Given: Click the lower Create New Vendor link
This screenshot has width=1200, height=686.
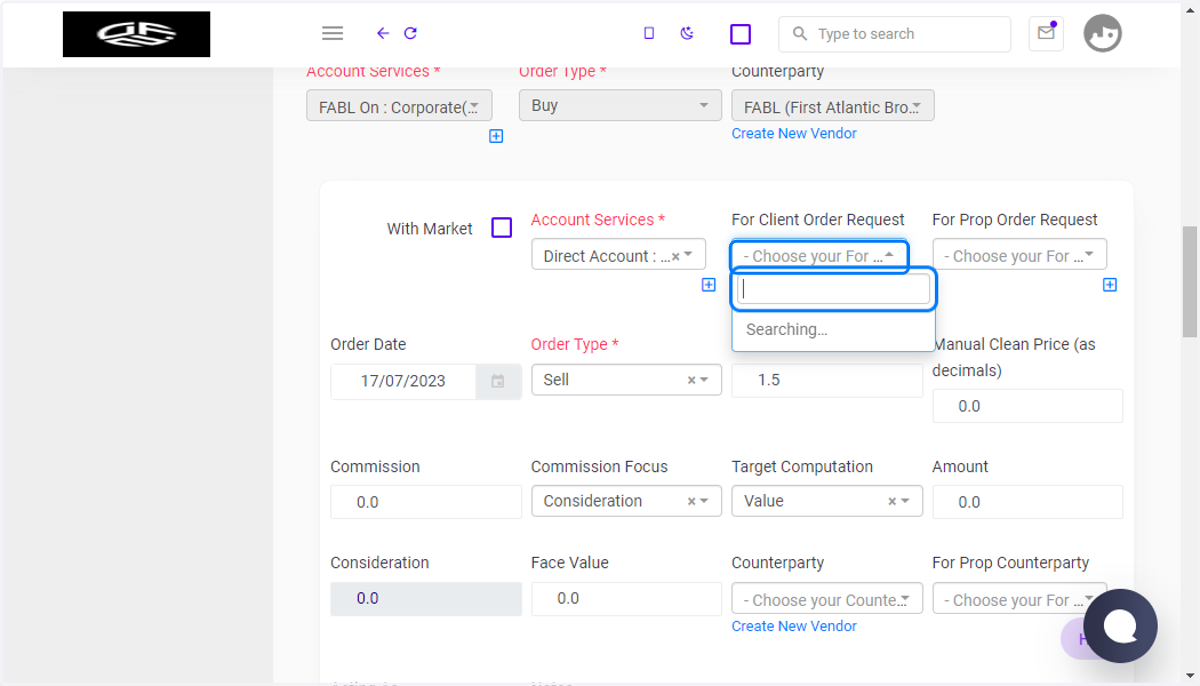Looking at the screenshot, I should (x=794, y=626).
